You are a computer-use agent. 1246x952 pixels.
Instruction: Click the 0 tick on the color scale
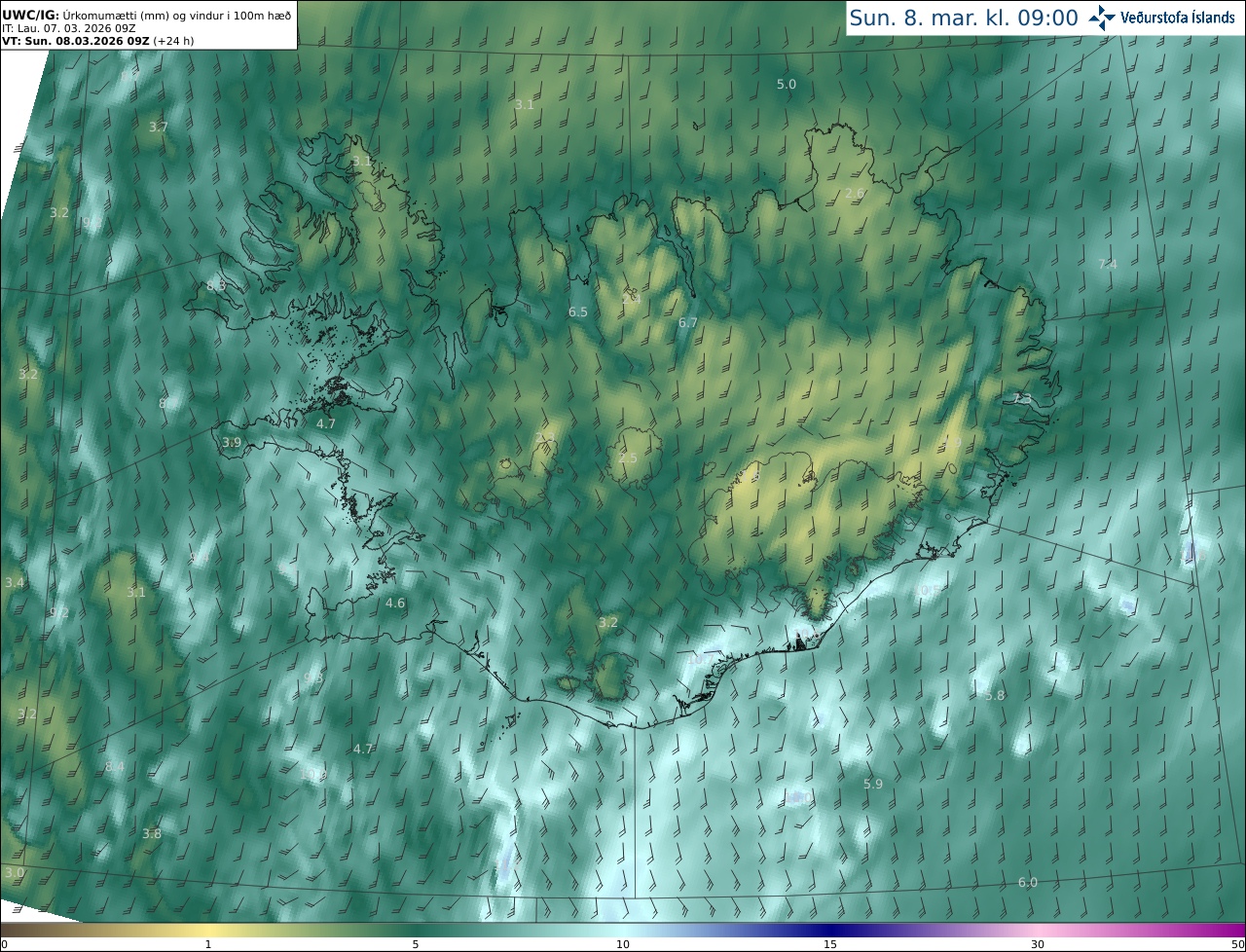pyautogui.click(x=4, y=944)
